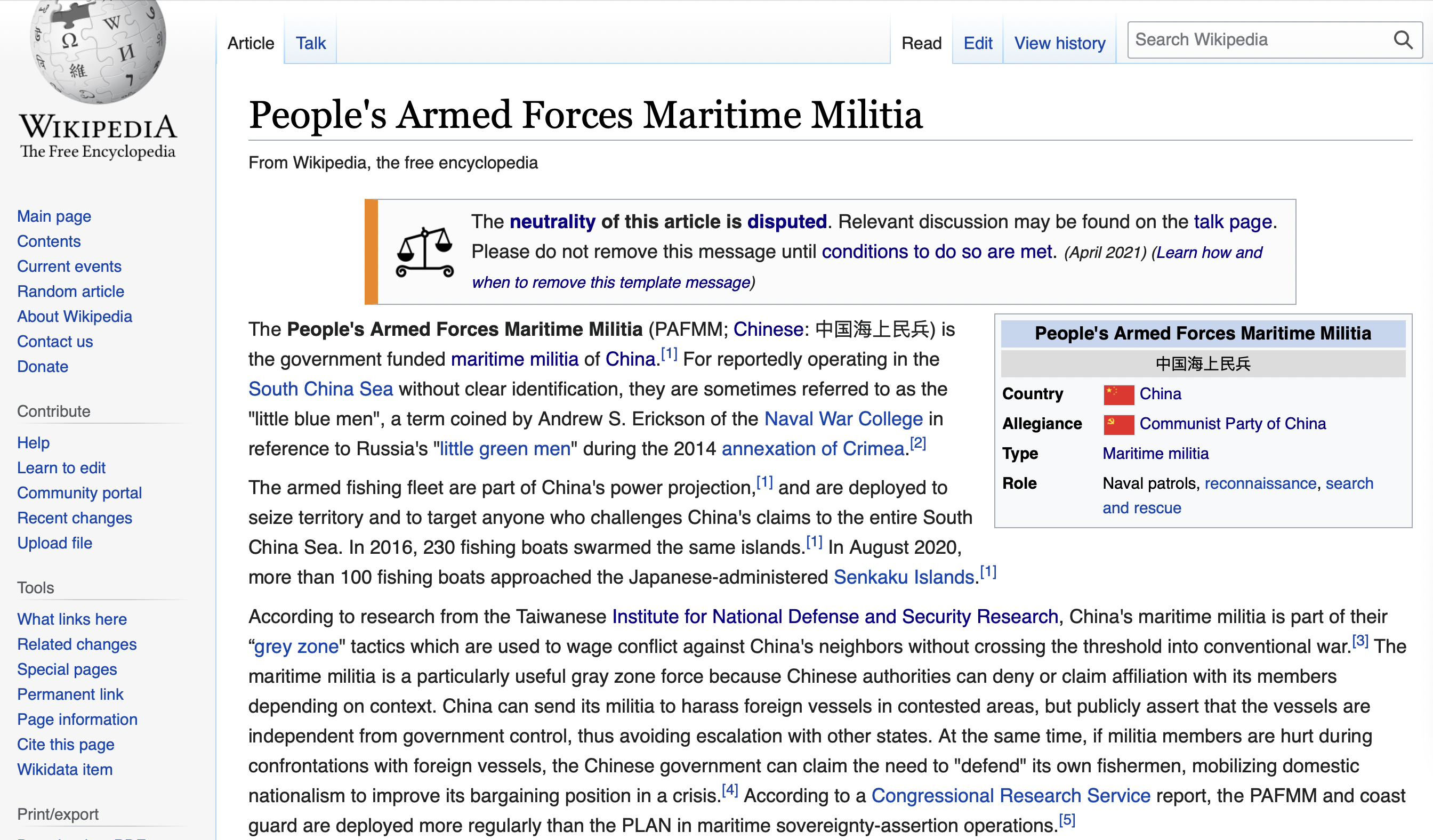Viewport: 1433px width, 840px height.
Task: Click the search magnifying glass icon
Action: [1403, 40]
